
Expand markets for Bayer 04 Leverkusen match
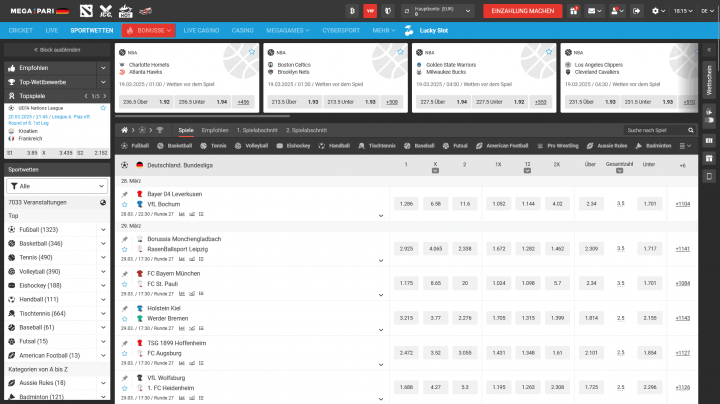tap(381, 216)
